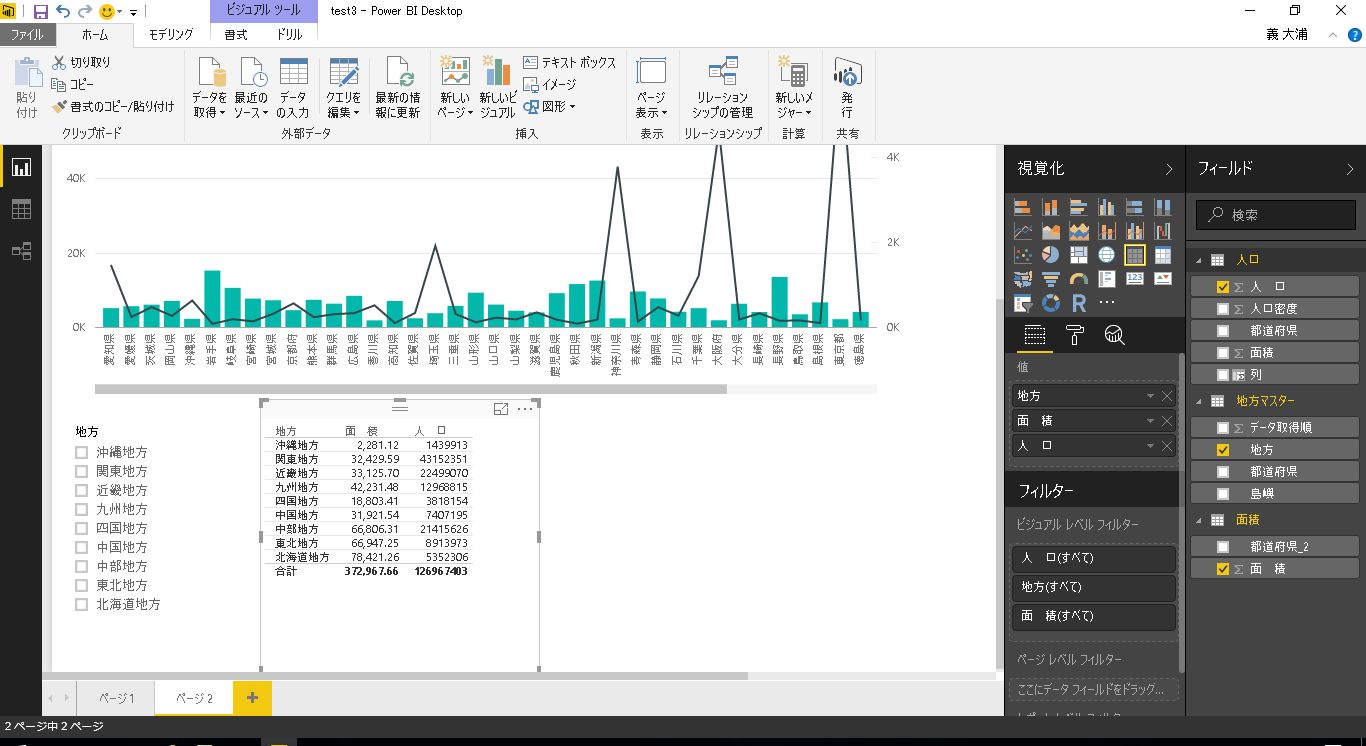Image resolution: width=1366 pixels, height=746 pixels.
Task: Check the 人口密度 field checkbox
Action: pyautogui.click(x=1223, y=309)
